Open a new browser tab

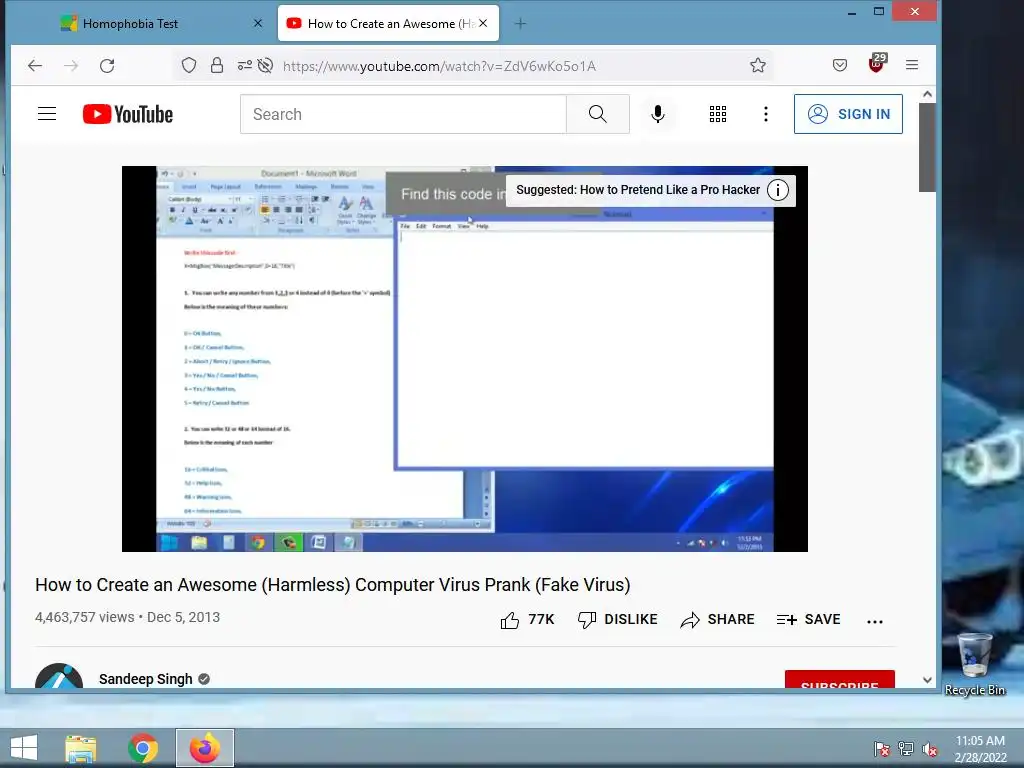(x=520, y=24)
